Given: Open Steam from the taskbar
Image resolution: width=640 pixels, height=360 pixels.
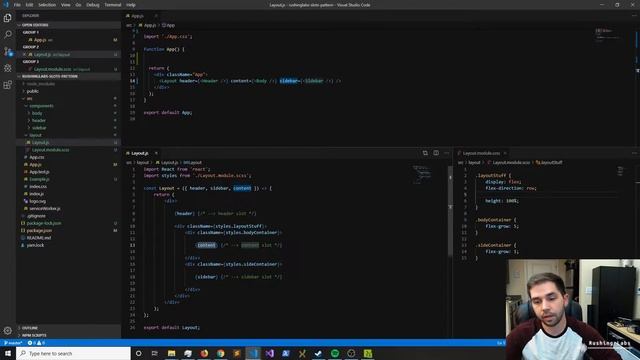Looking at the screenshot, I should 318,353.
